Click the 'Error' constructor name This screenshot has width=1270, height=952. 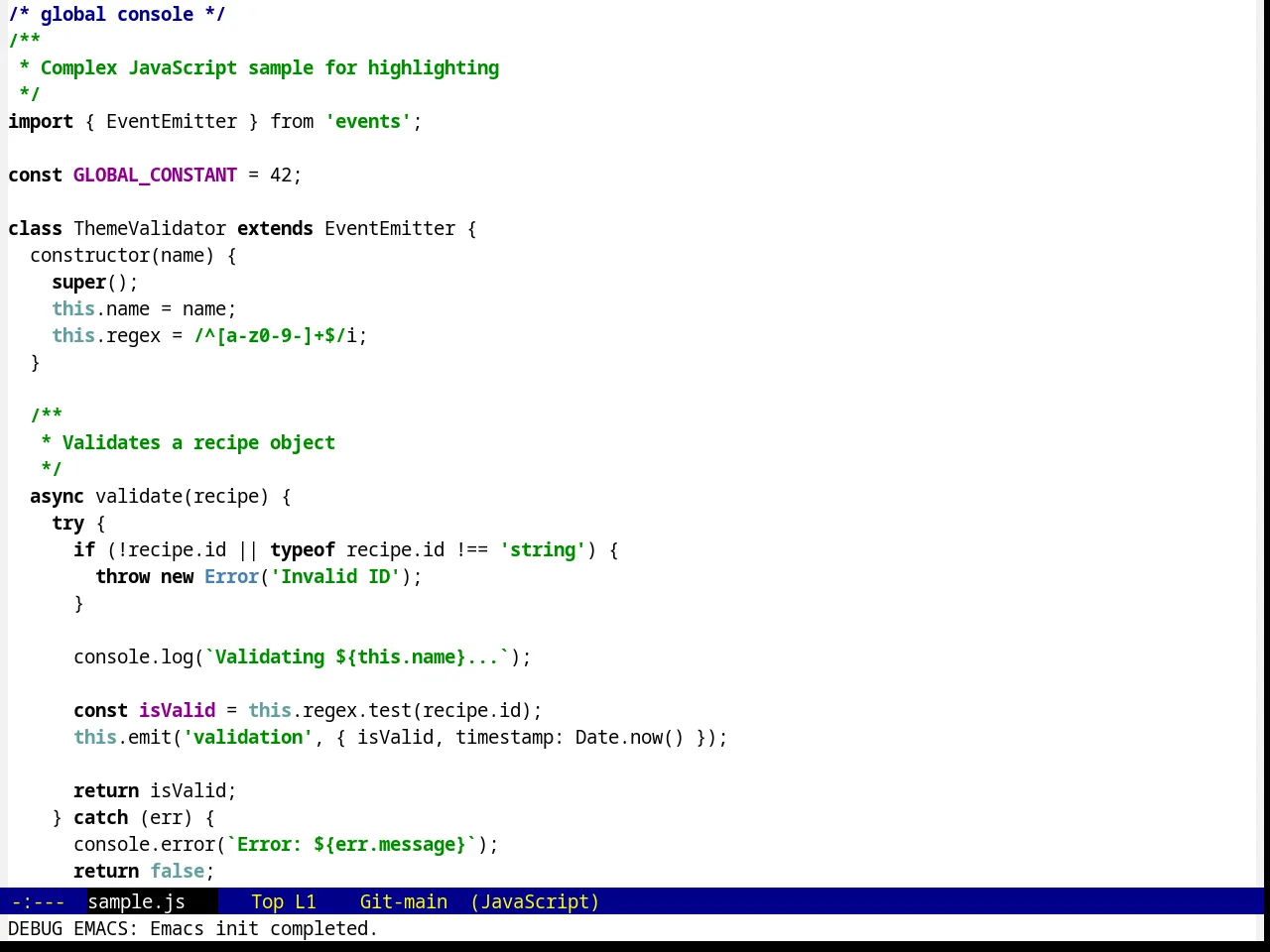[x=231, y=576]
